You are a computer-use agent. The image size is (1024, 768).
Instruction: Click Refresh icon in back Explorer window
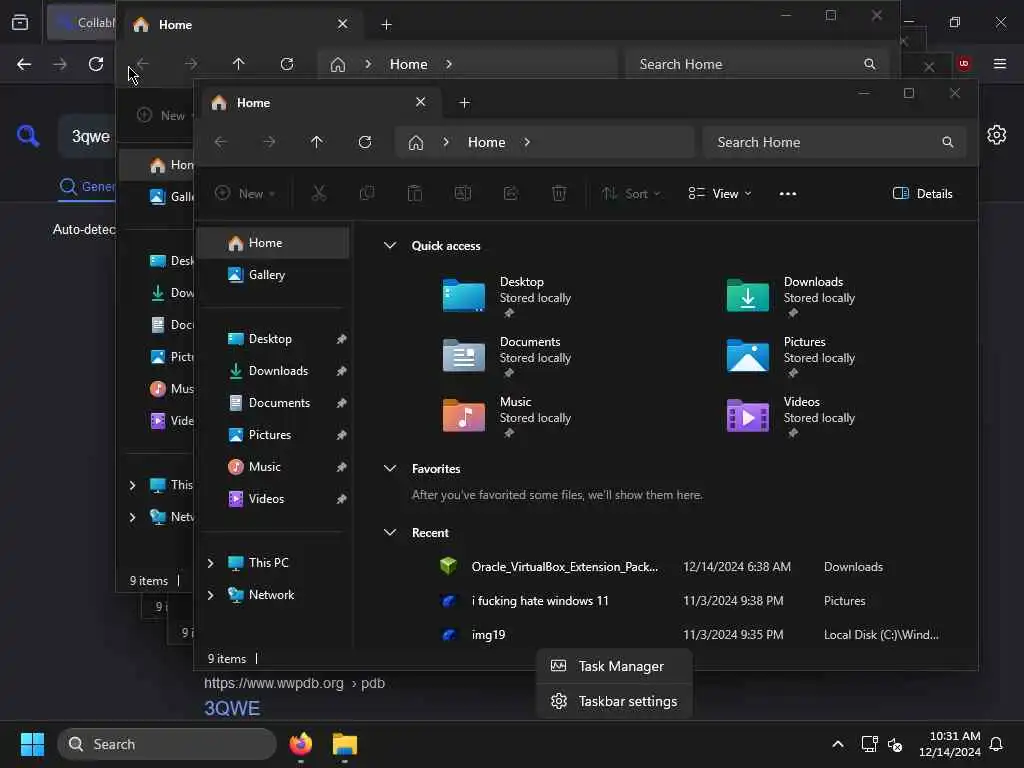click(287, 64)
